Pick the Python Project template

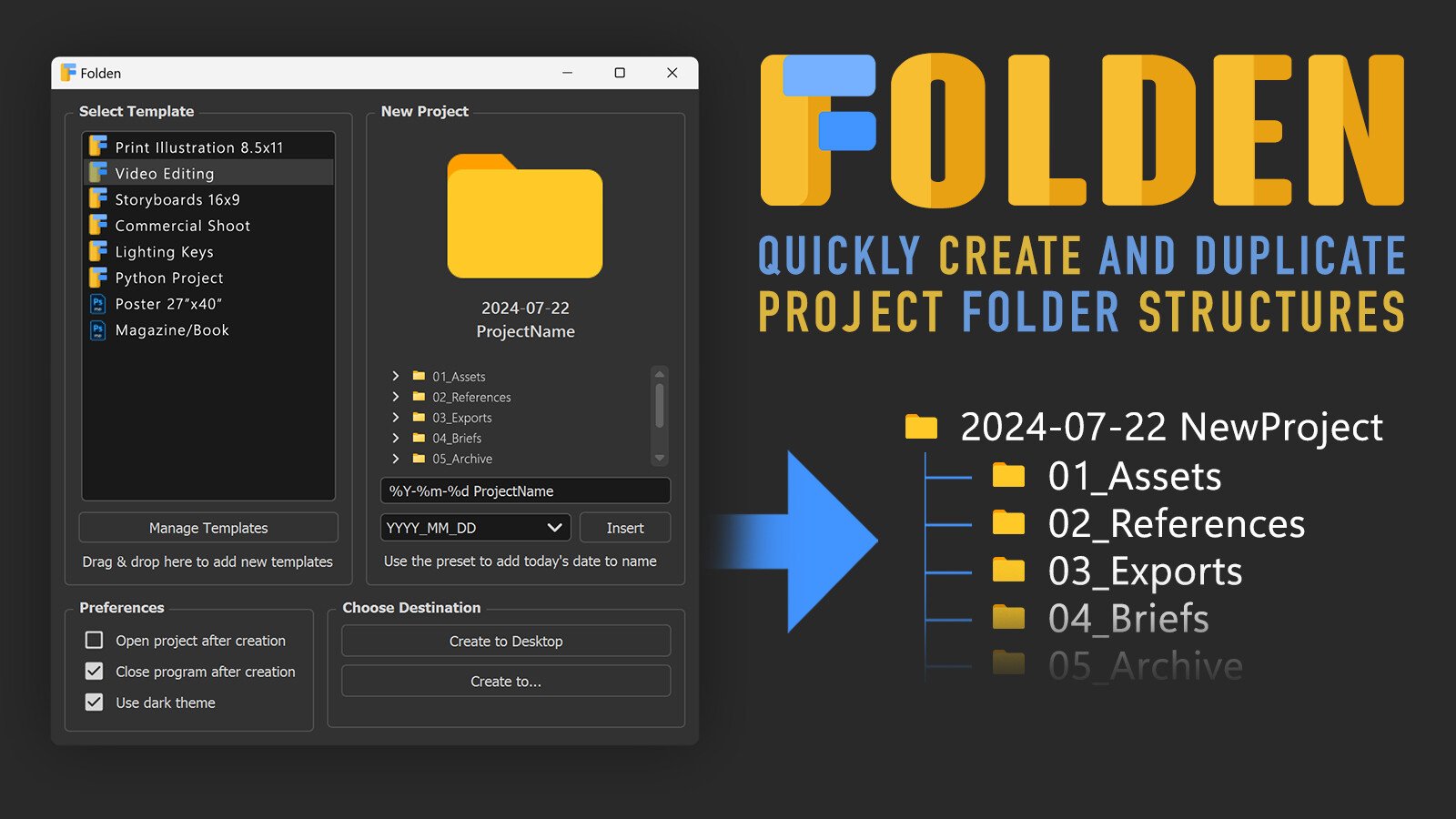(208, 278)
